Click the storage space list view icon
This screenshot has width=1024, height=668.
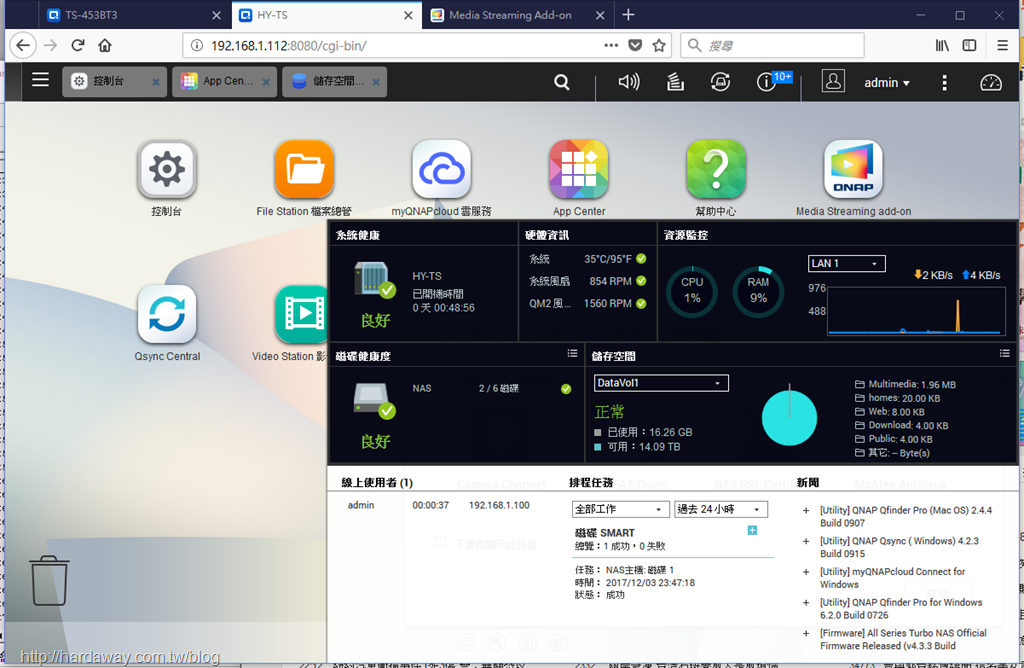coord(1004,353)
